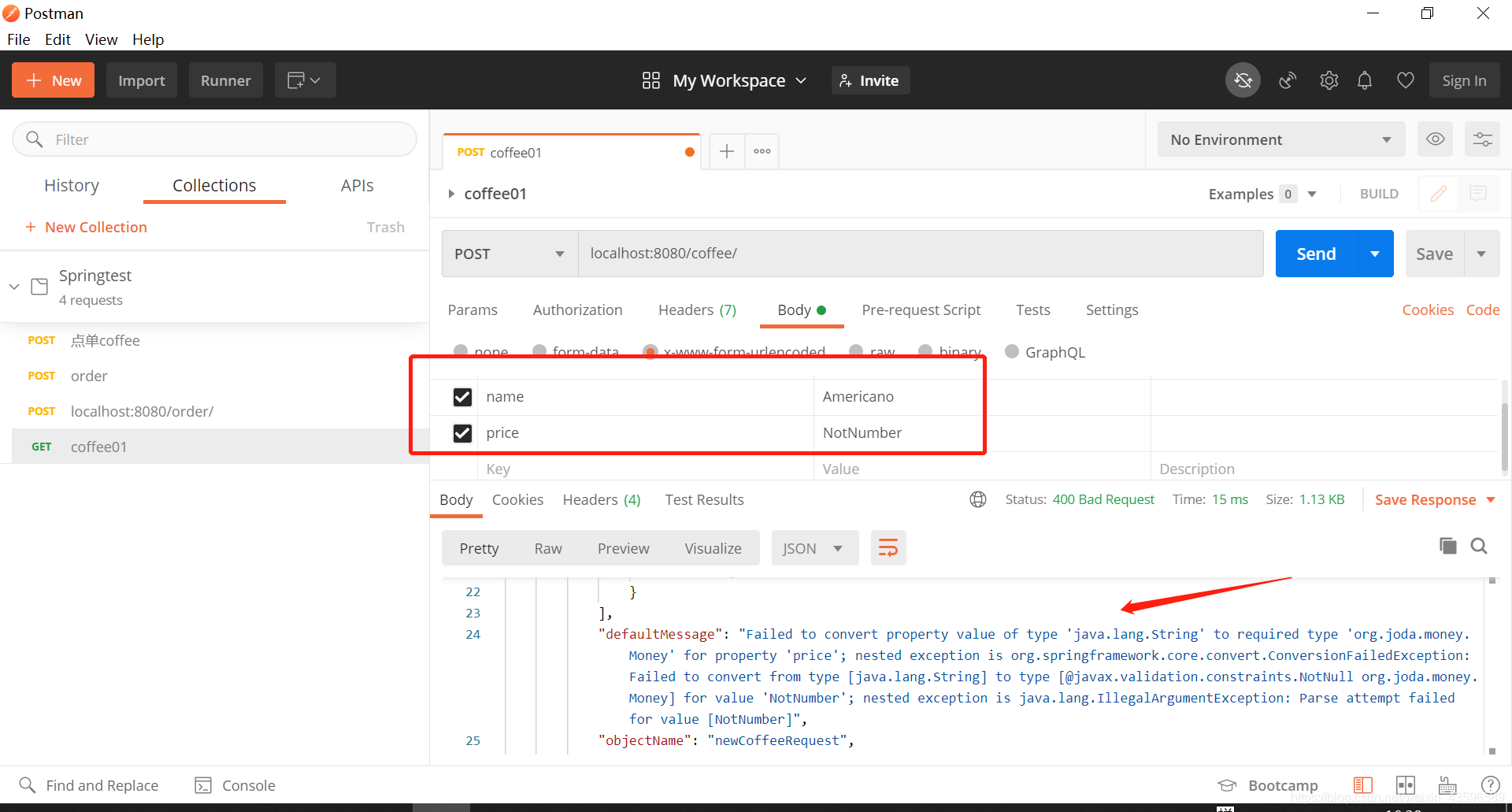
Task: Open a new window via toolbar icon
Action: click(305, 80)
